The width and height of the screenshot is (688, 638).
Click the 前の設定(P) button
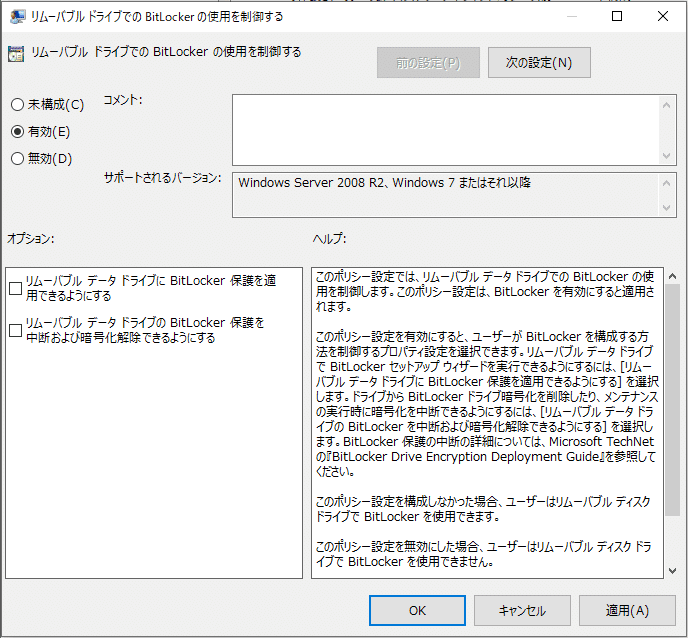pyautogui.click(x=428, y=63)
